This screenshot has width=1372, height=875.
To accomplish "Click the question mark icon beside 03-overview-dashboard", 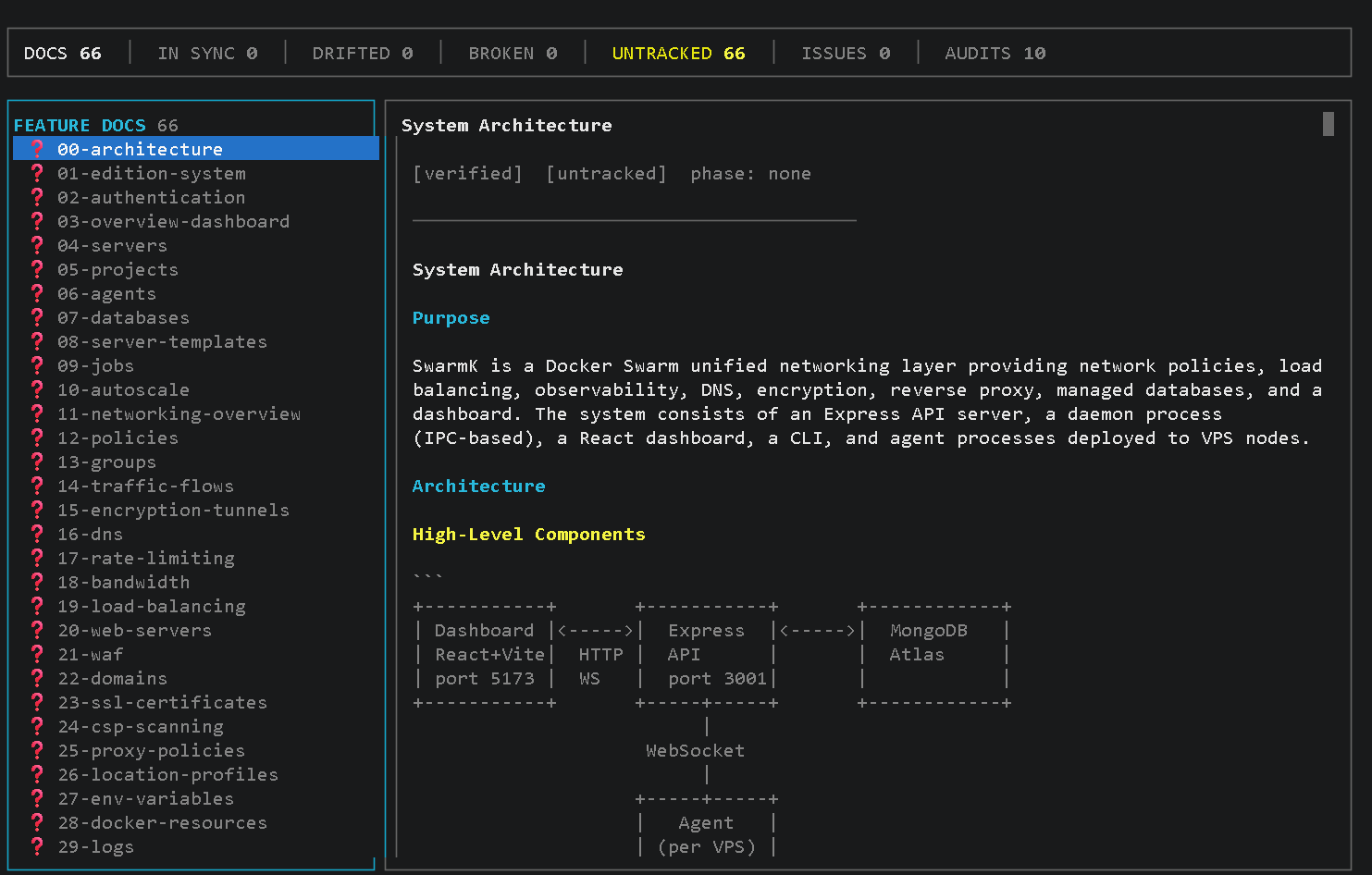I will point(37,221).
